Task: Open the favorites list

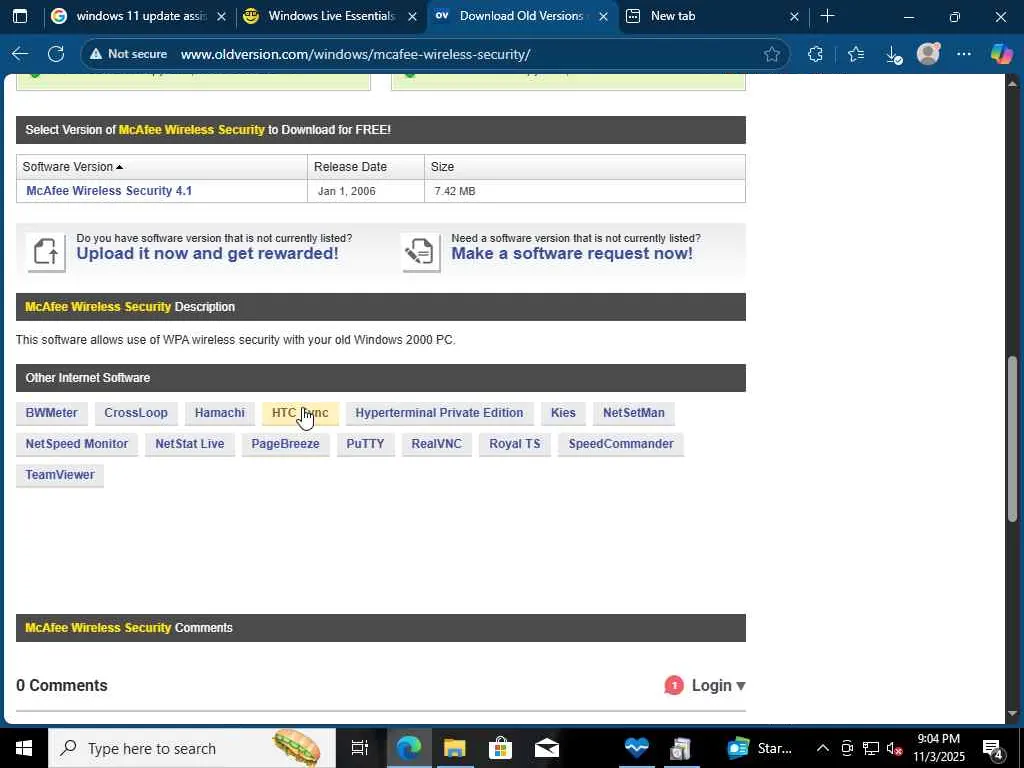Action: (x=856, y=54)
